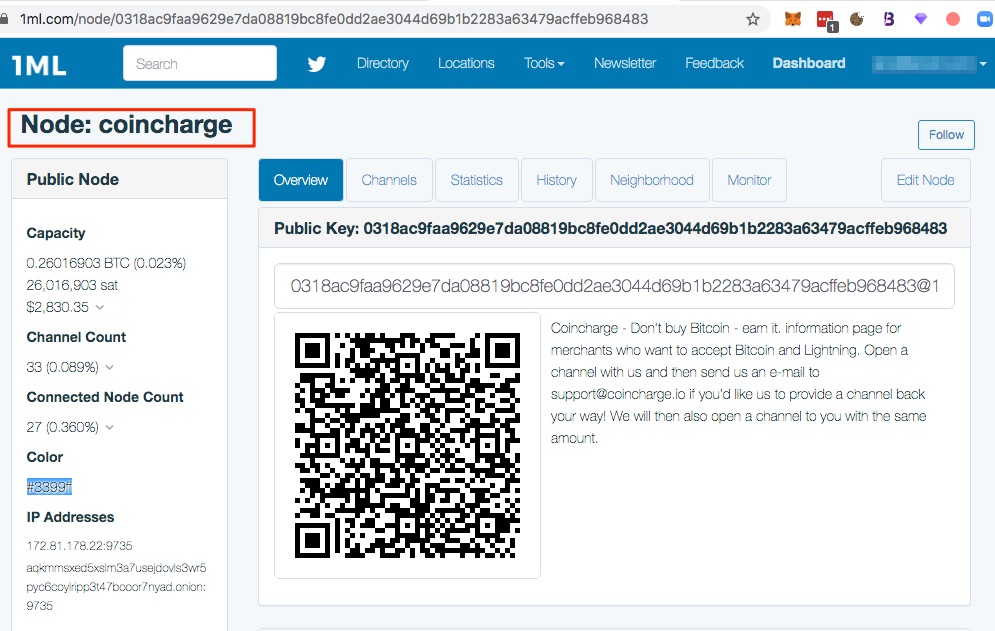Image resolution: width=995 pixels, height=631 pixels.
Task: Select the node connection address field
Action: (614, 286)
